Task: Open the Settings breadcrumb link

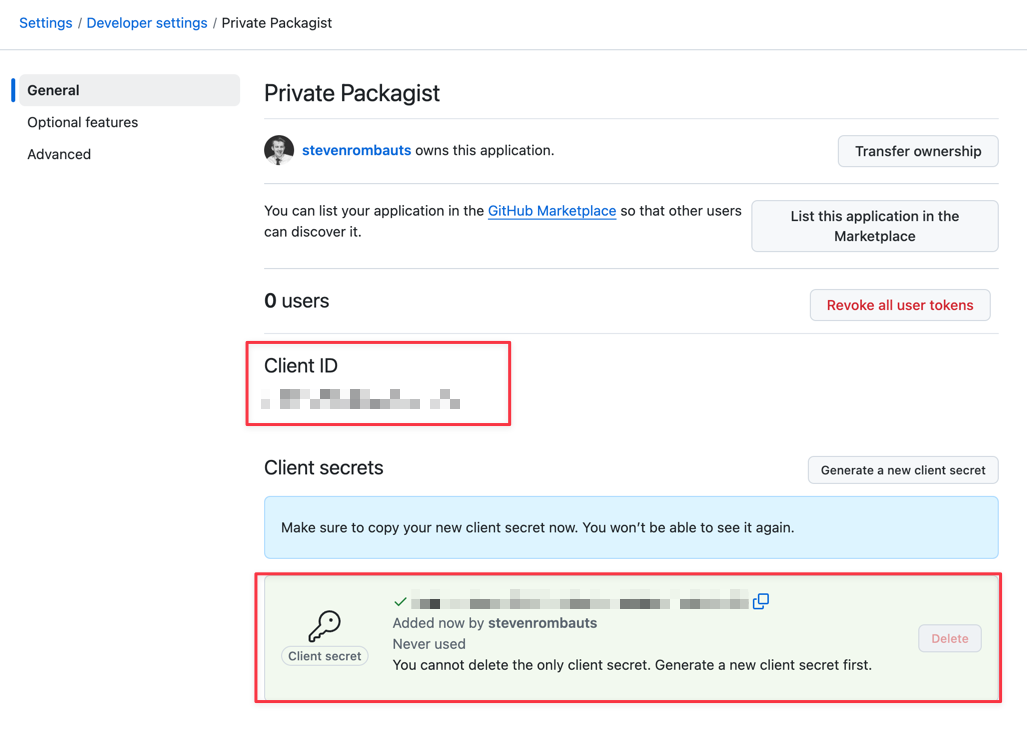Action: coord(45,22)
